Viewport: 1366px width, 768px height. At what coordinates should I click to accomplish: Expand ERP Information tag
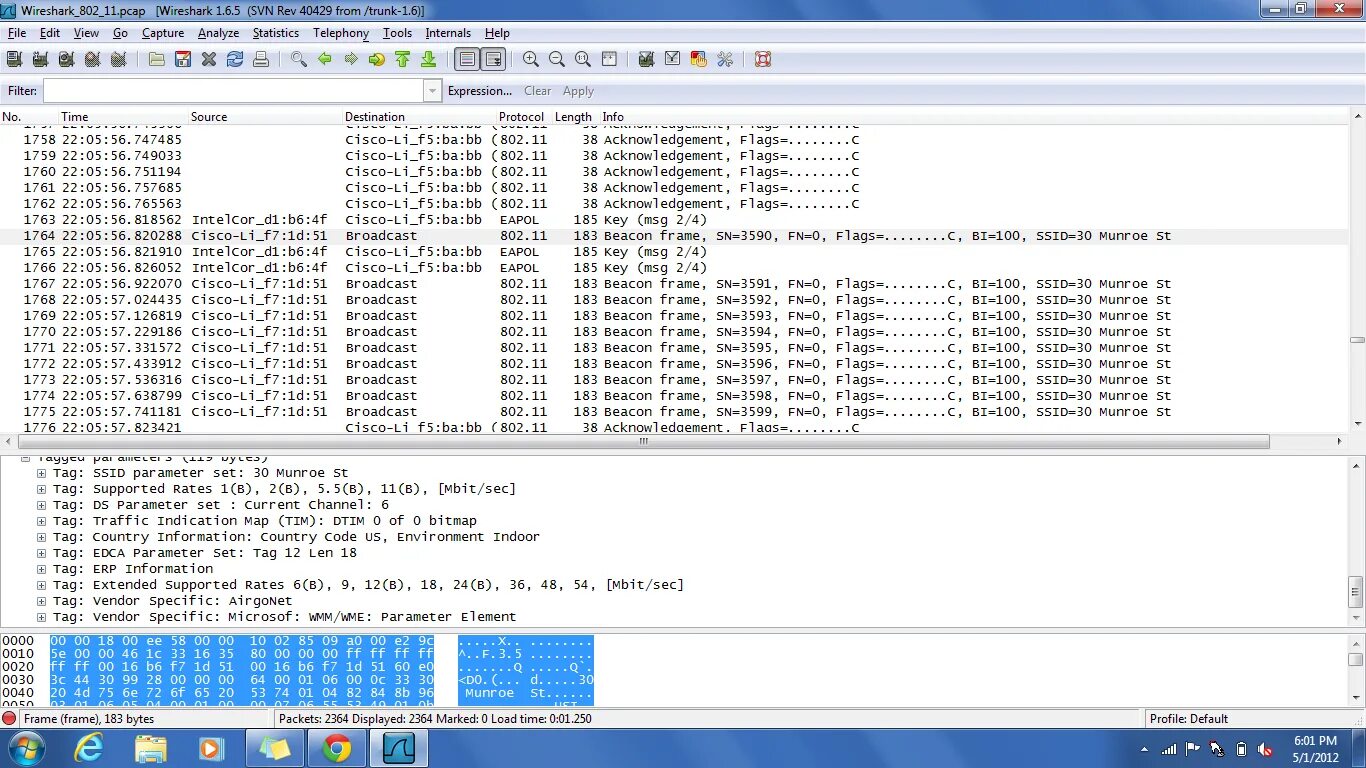coord(42,569)
